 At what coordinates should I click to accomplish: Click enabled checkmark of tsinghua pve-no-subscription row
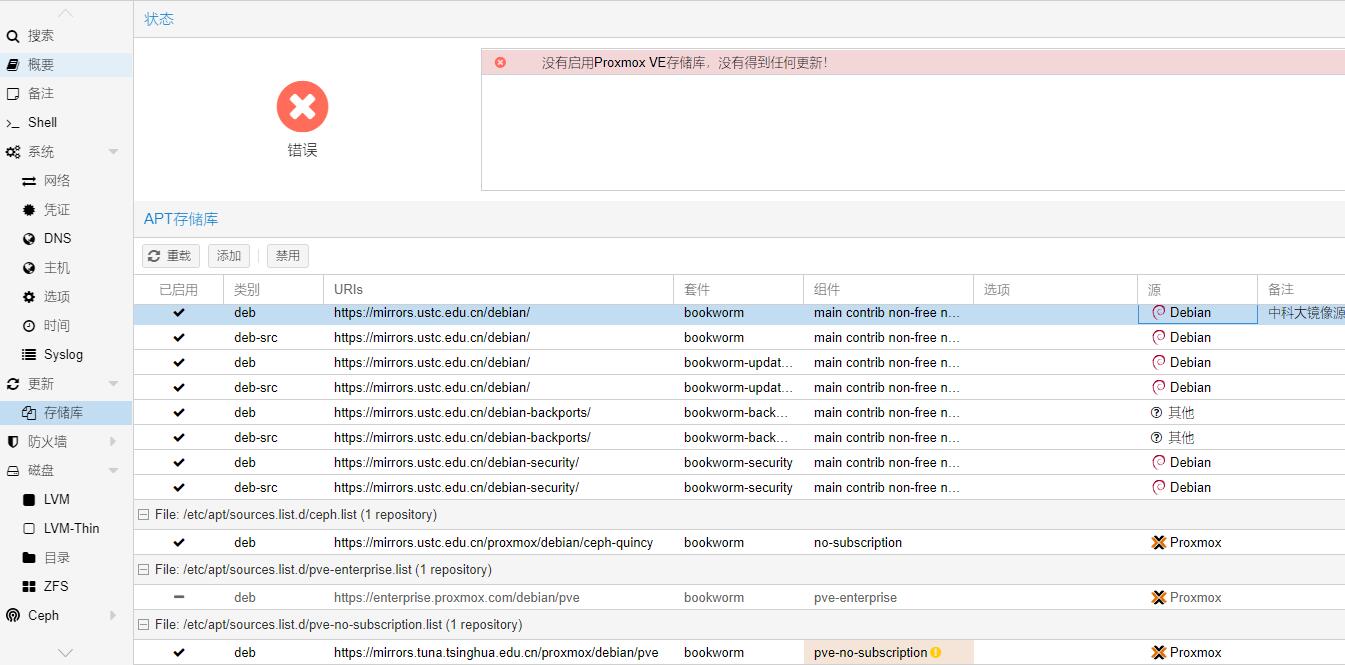point(179,653)
